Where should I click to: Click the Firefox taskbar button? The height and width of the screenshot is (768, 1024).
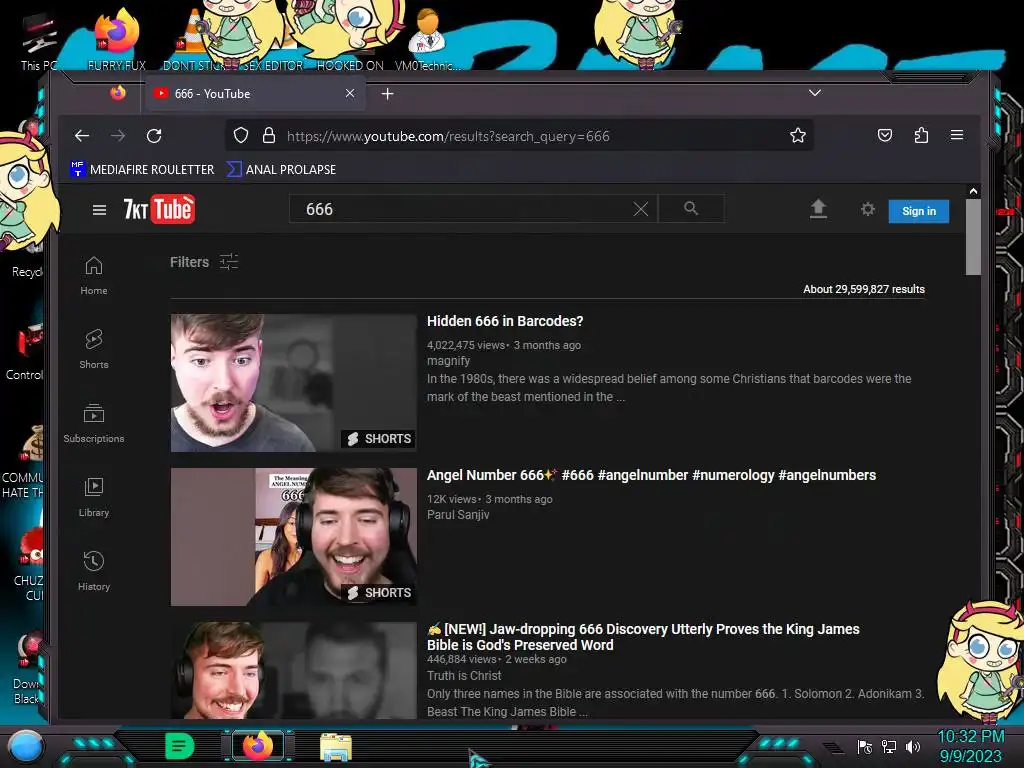coord(258,746)
